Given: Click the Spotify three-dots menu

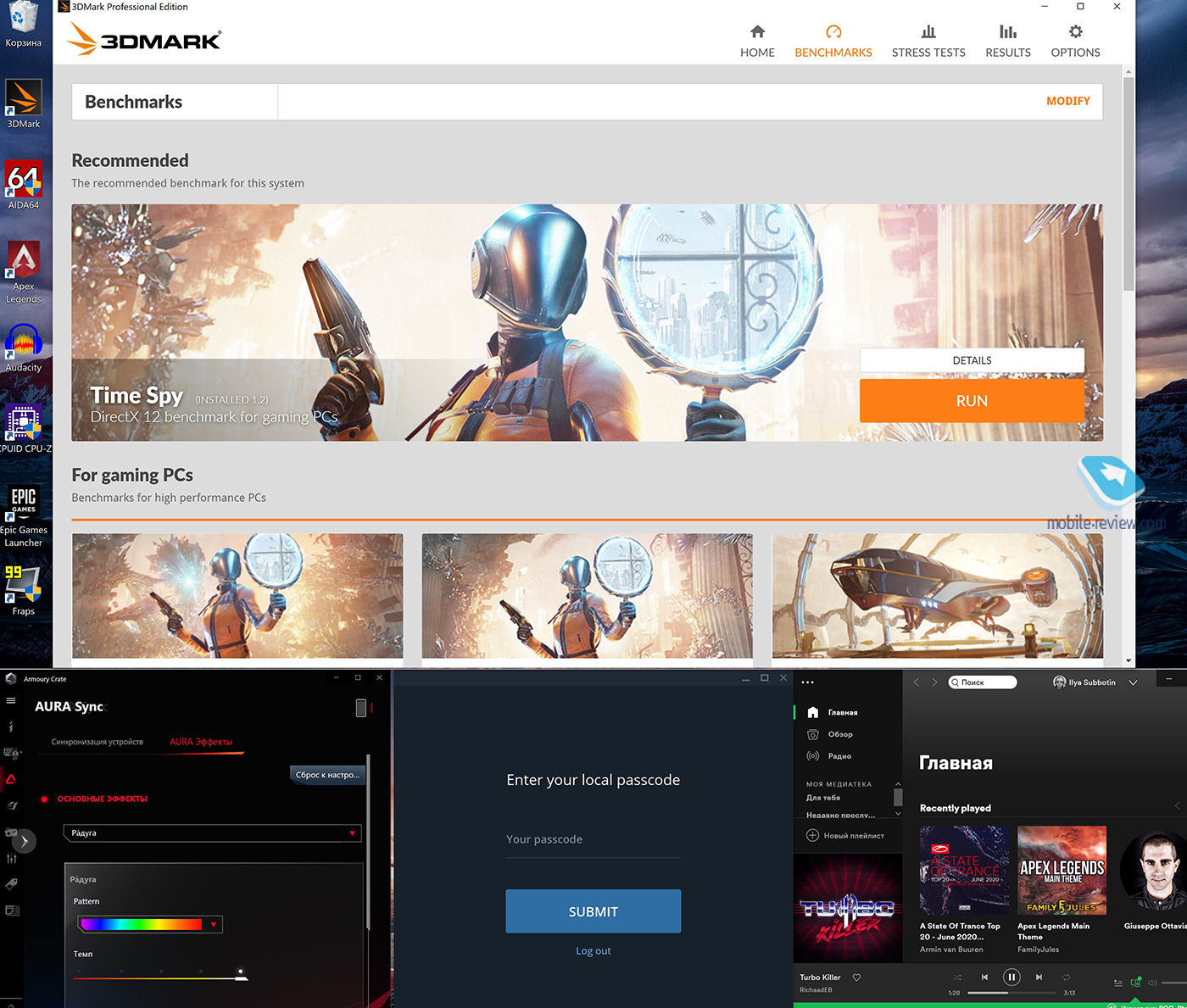Looking at the screenshot, I should [807, 682].
